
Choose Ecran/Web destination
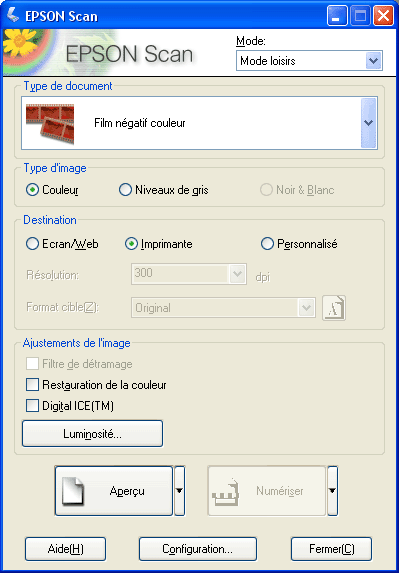pyautogui.click(x=62, y=244)
